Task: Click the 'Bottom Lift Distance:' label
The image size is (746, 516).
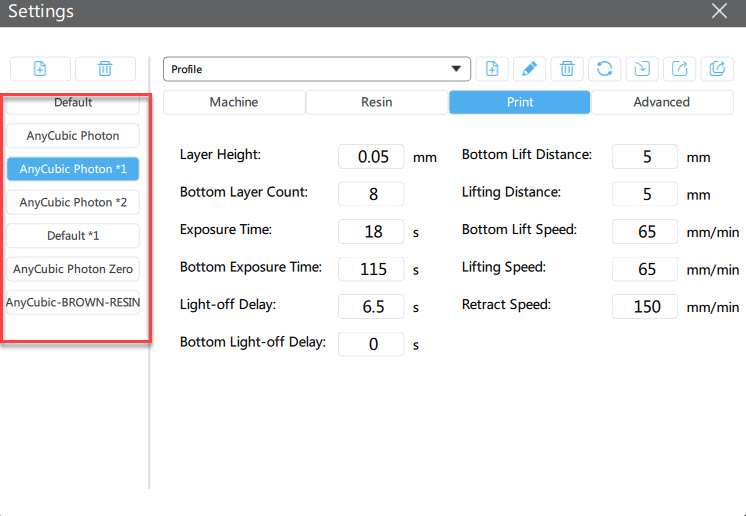Action: (527, 155)
